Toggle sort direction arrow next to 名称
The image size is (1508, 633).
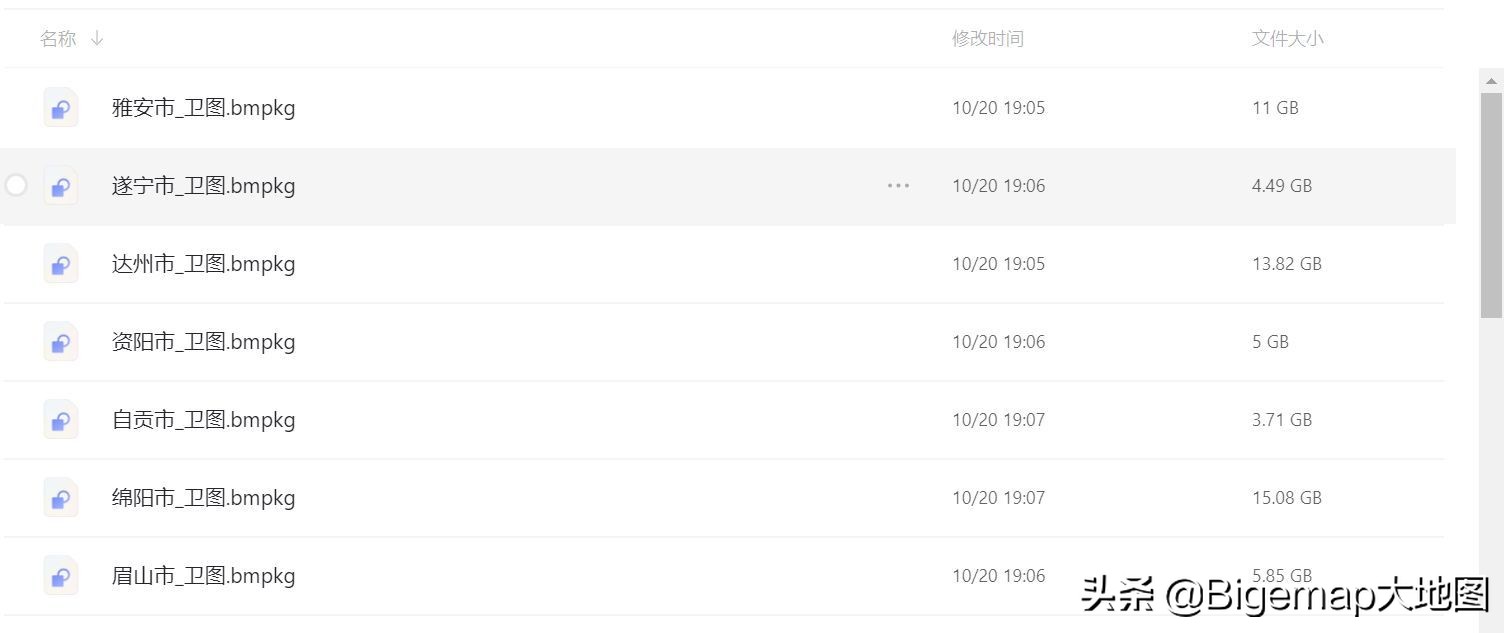pos(97,39)
